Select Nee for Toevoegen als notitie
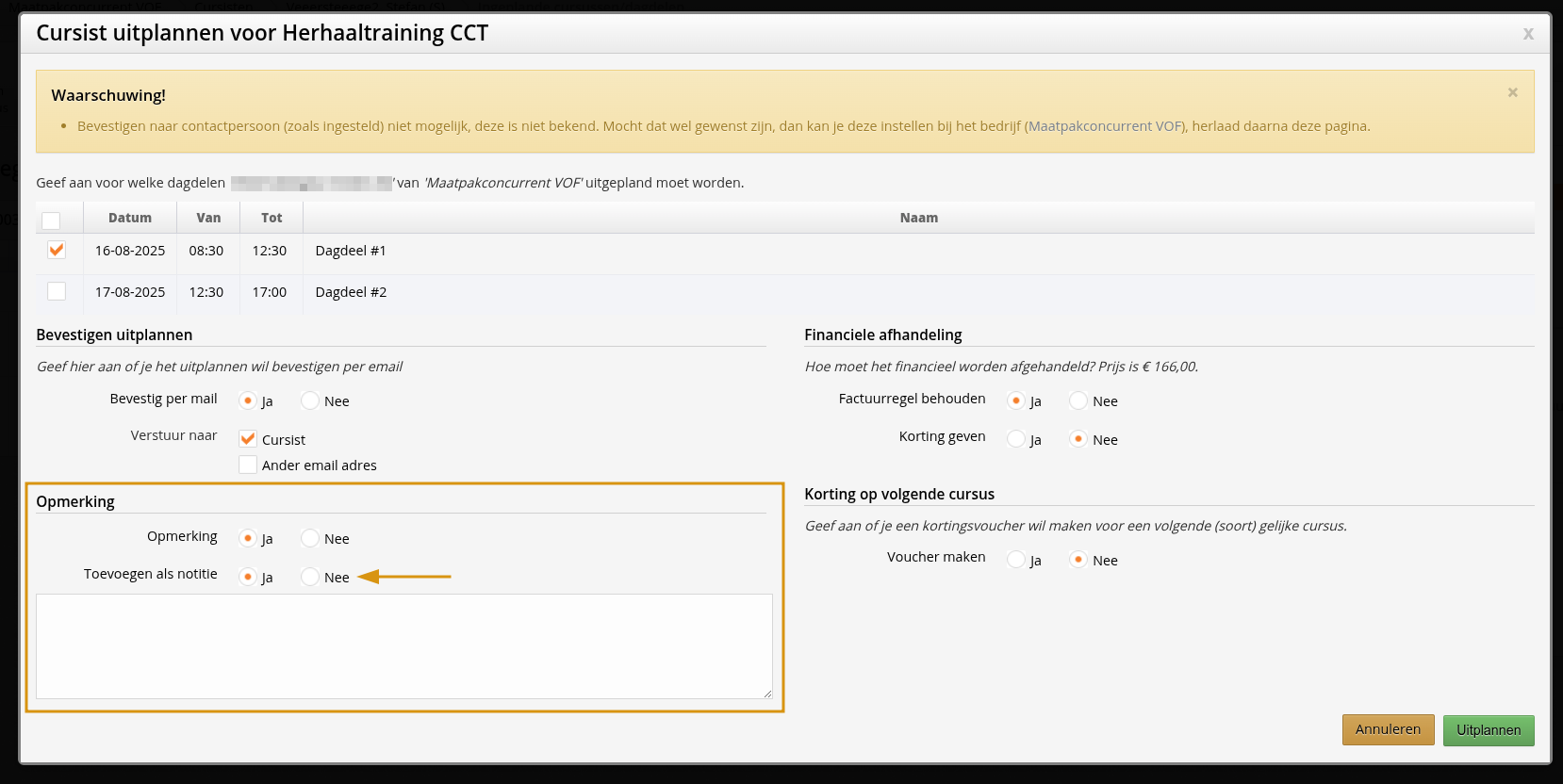The height and width of the screenshot is (784, 1563). [x=310, y=577]
